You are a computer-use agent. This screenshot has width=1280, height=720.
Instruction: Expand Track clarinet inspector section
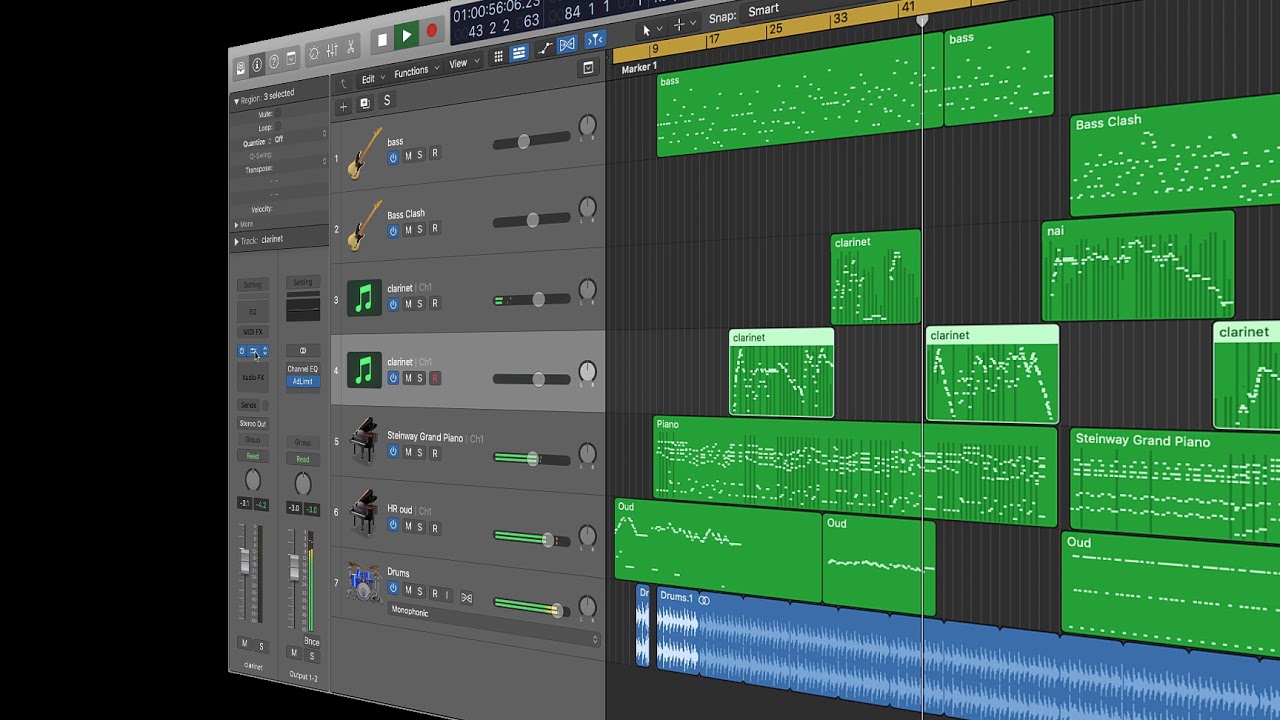(x=236, y=242)
